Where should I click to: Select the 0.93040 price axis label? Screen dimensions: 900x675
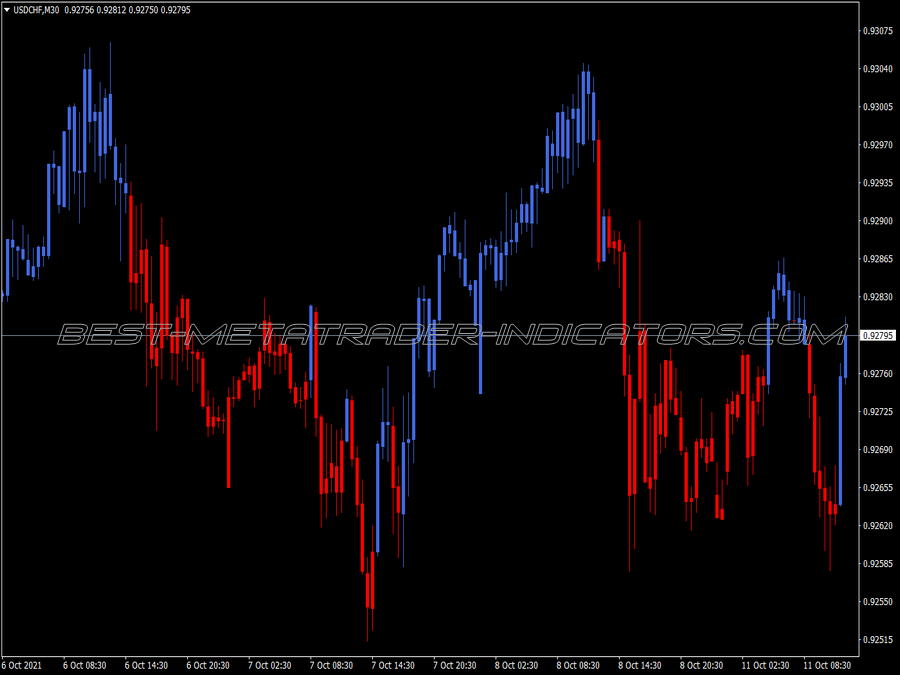tap(878, 69)
